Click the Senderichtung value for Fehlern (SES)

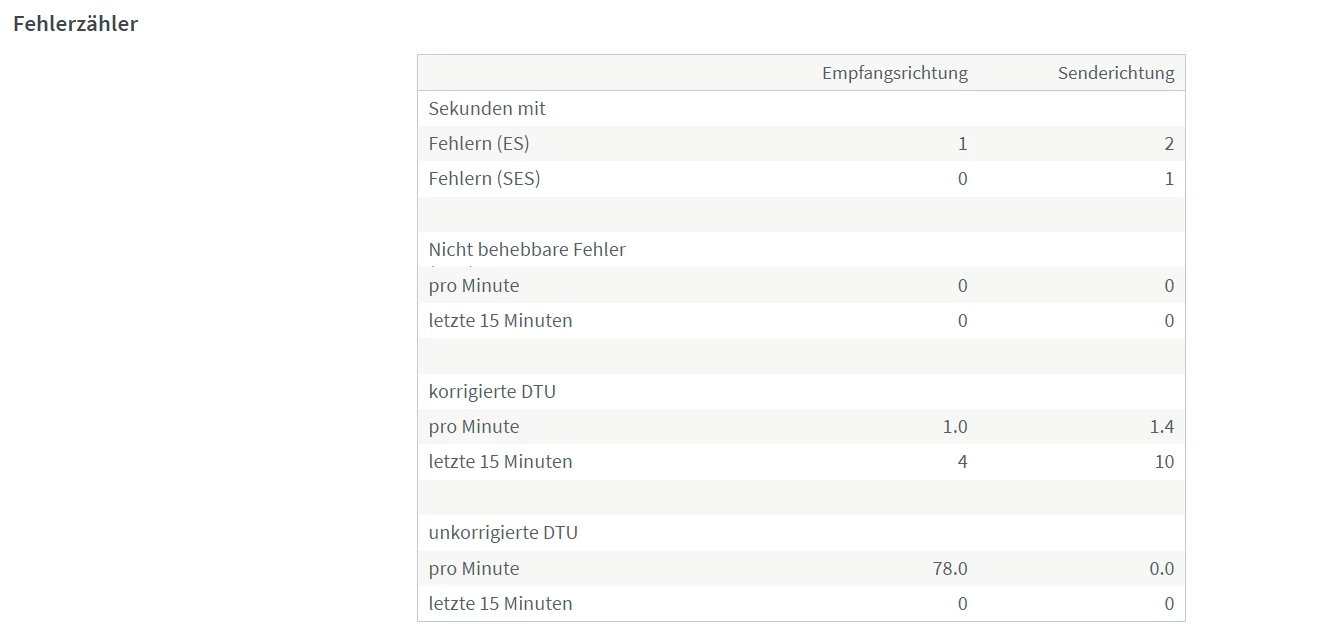click(x=1169, y=179)
